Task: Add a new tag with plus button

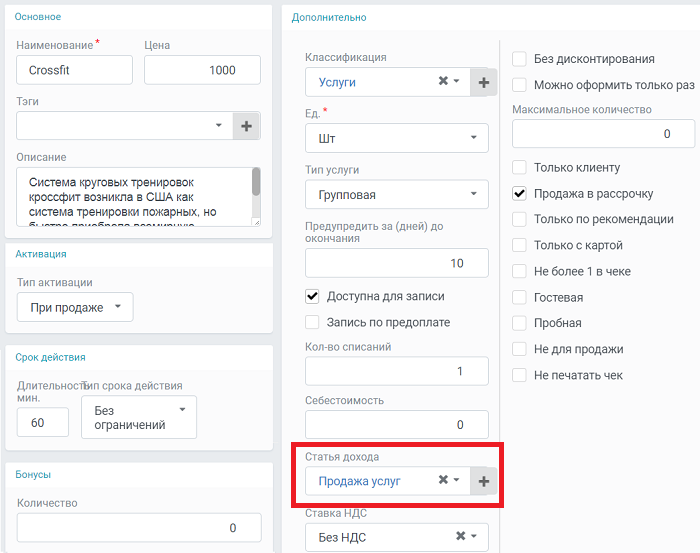Action: [246, 126]
